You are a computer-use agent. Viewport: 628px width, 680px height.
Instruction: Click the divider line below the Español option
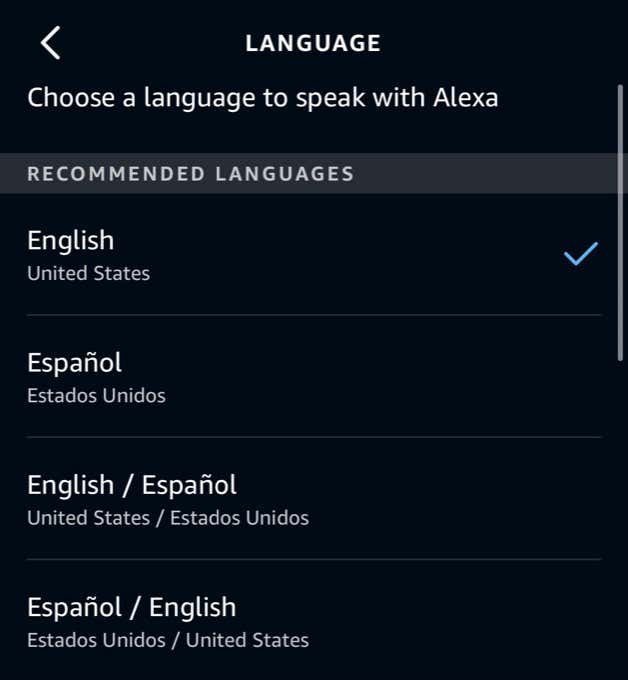point(314,438)
